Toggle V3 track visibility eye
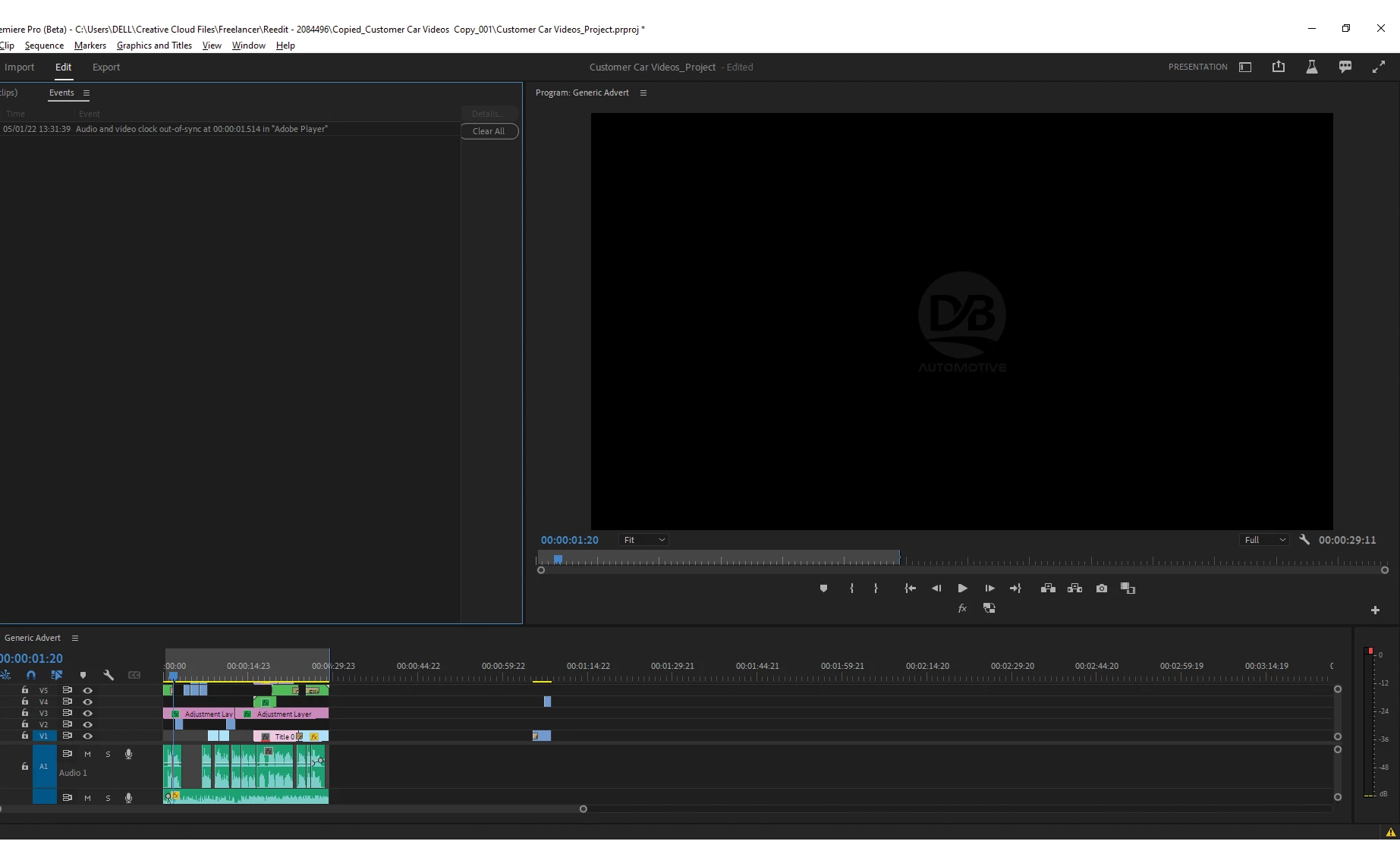Screen dimensions: 1400x860 (x=87, y=714)
